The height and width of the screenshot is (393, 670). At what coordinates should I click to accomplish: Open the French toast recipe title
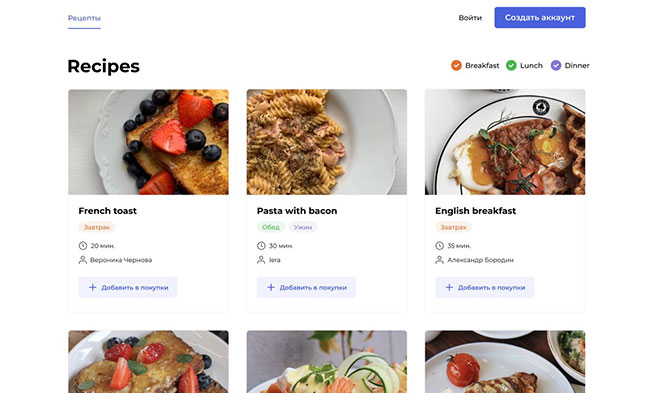pos(108,211)
